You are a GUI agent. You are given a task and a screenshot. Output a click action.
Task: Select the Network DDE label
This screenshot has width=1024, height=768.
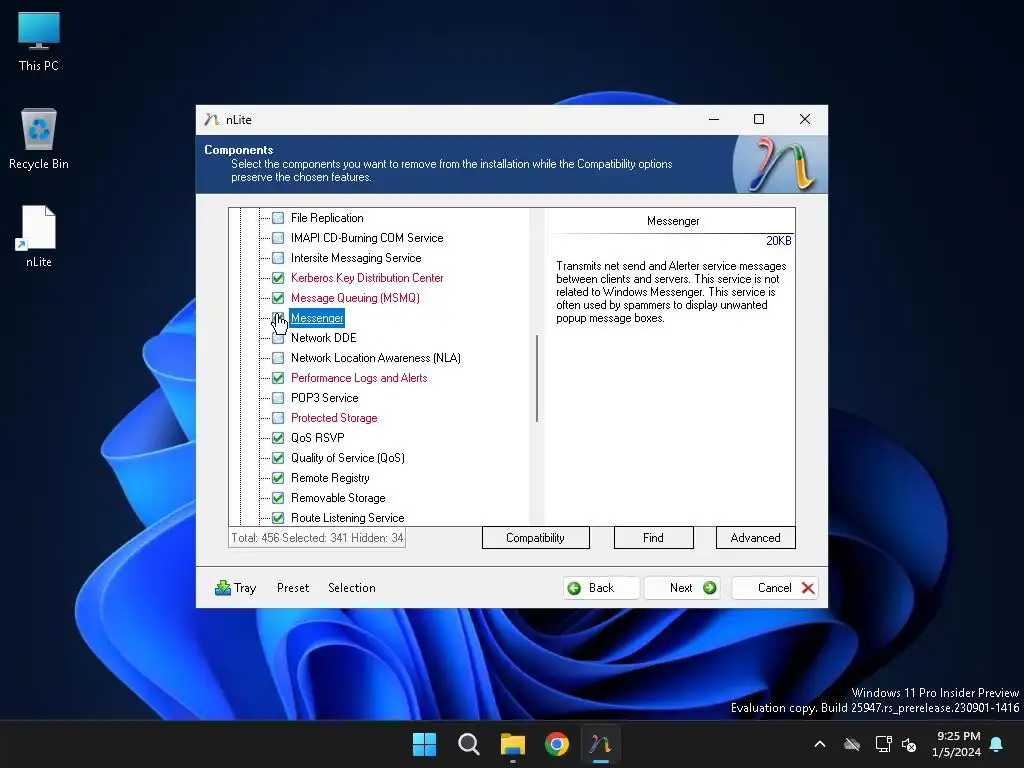click(323, 338)
